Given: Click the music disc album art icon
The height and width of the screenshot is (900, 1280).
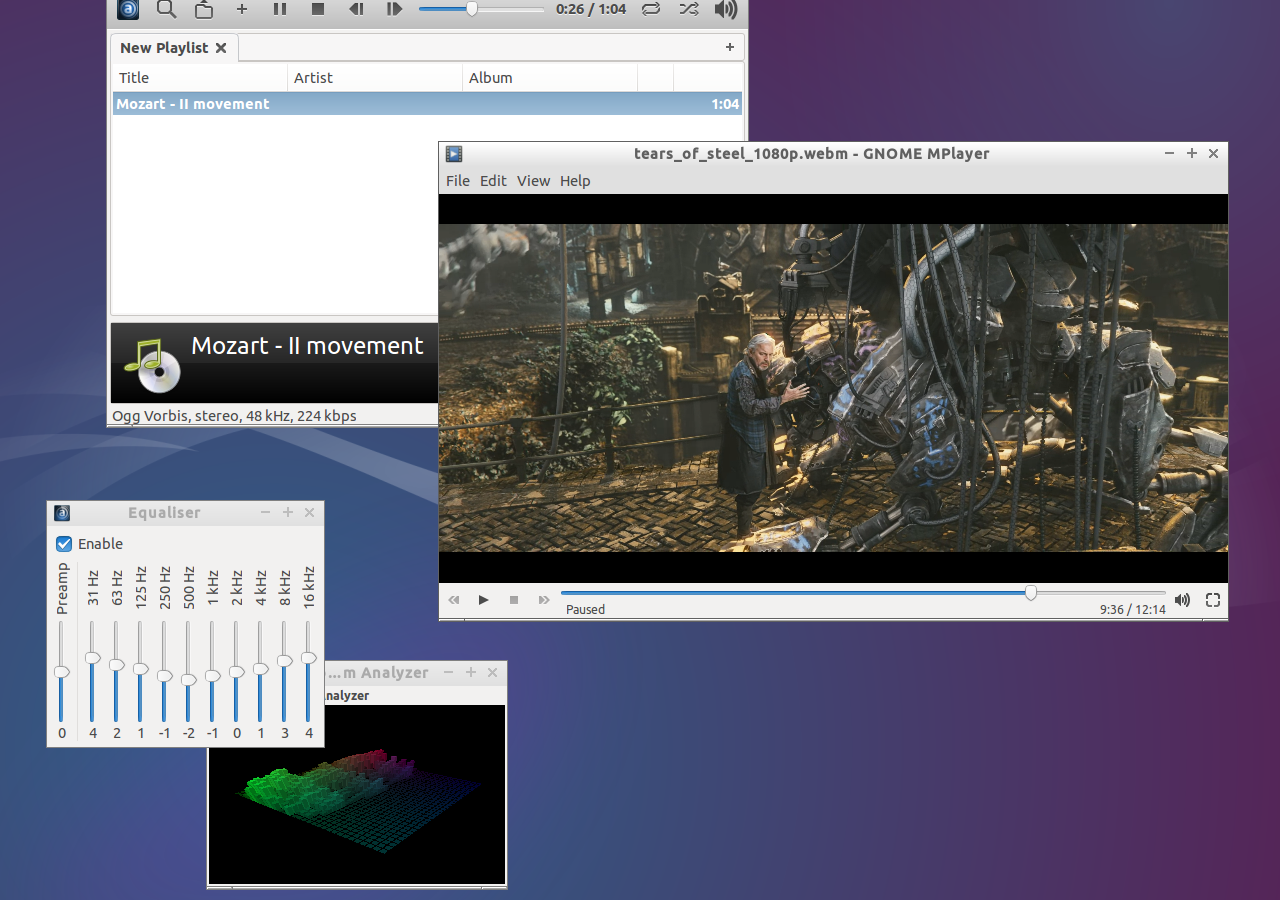Looking at the screenshot, I should pos(153,365).
